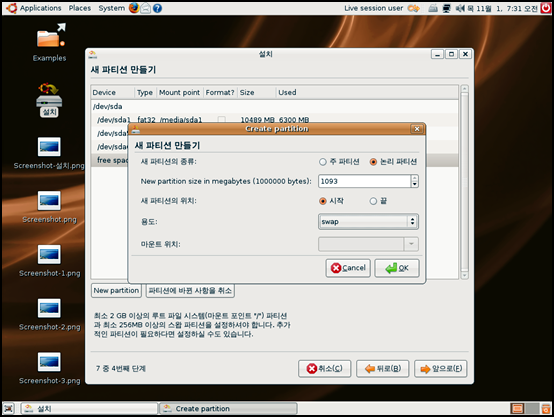Click the partition size input field
This screenshot has width=554, height=417.
pos(364,181)
